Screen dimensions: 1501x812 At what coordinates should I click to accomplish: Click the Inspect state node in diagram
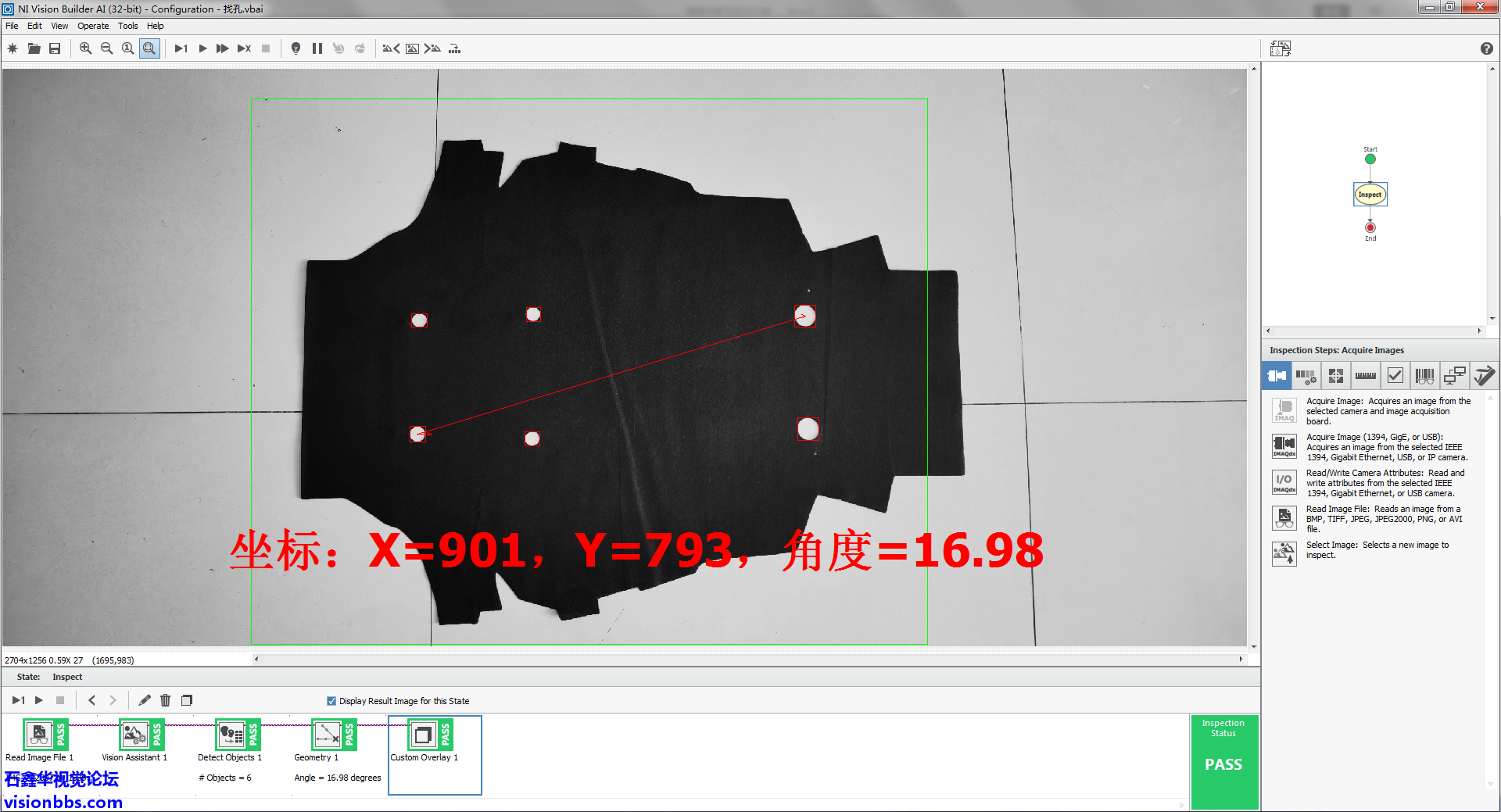pyautogui.click(x=1370, y=195)
